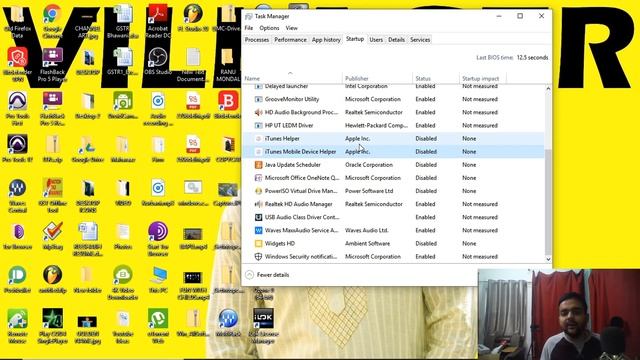Sort startup list by Startup impact column
The width and height of the screenshot is (640, 360).
482,78
